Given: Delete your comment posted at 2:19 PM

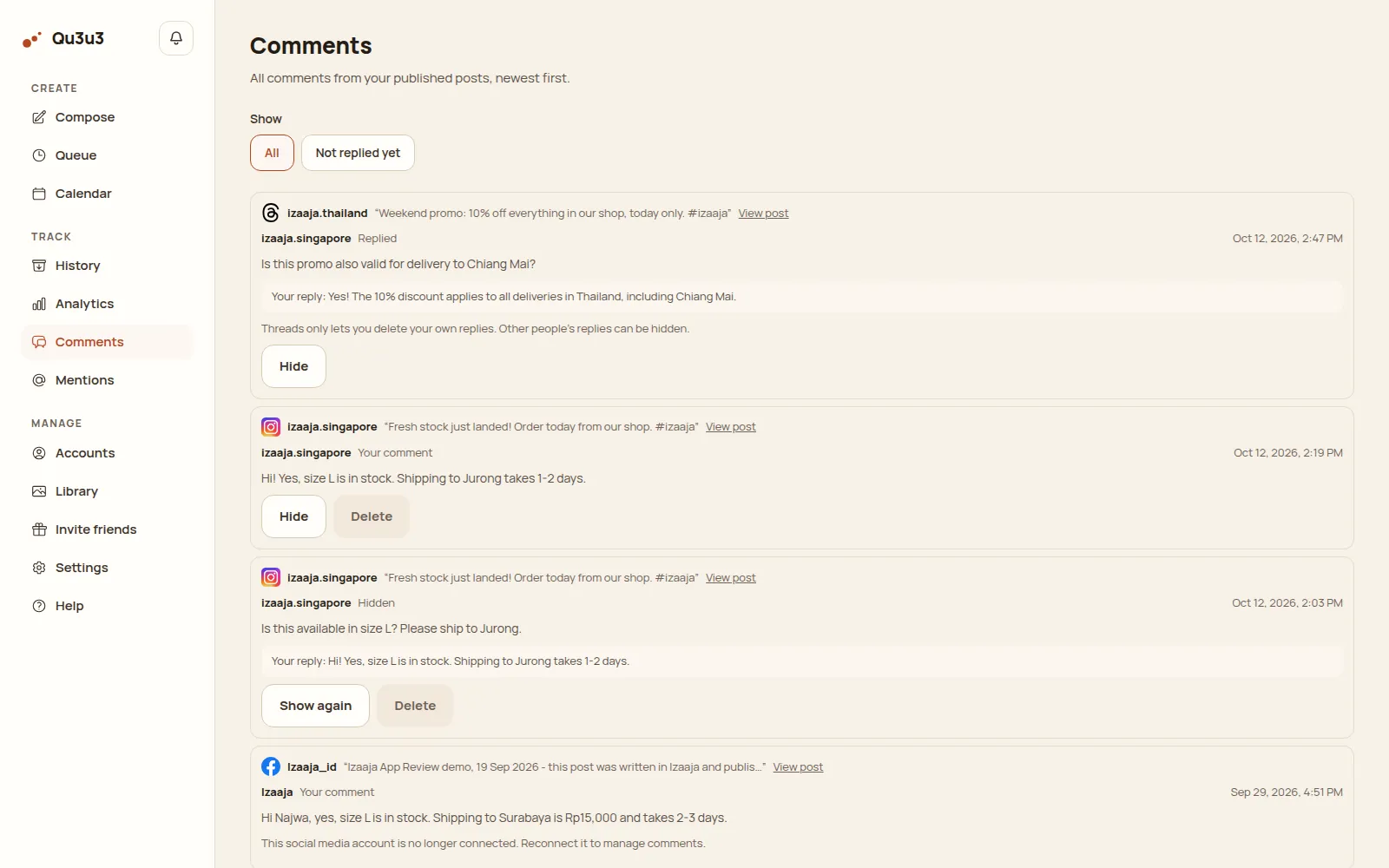Looking at the screenshot, I should [x=372, y=516].
